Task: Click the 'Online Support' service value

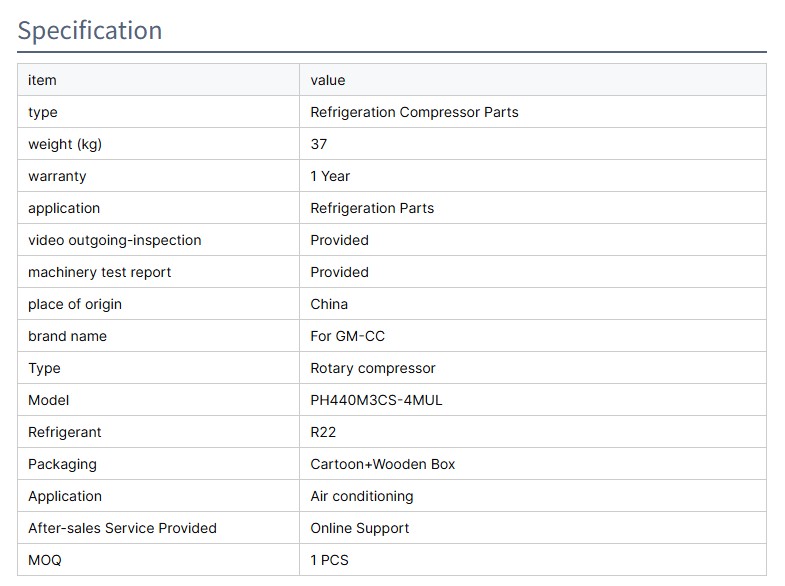Action: 360,528
